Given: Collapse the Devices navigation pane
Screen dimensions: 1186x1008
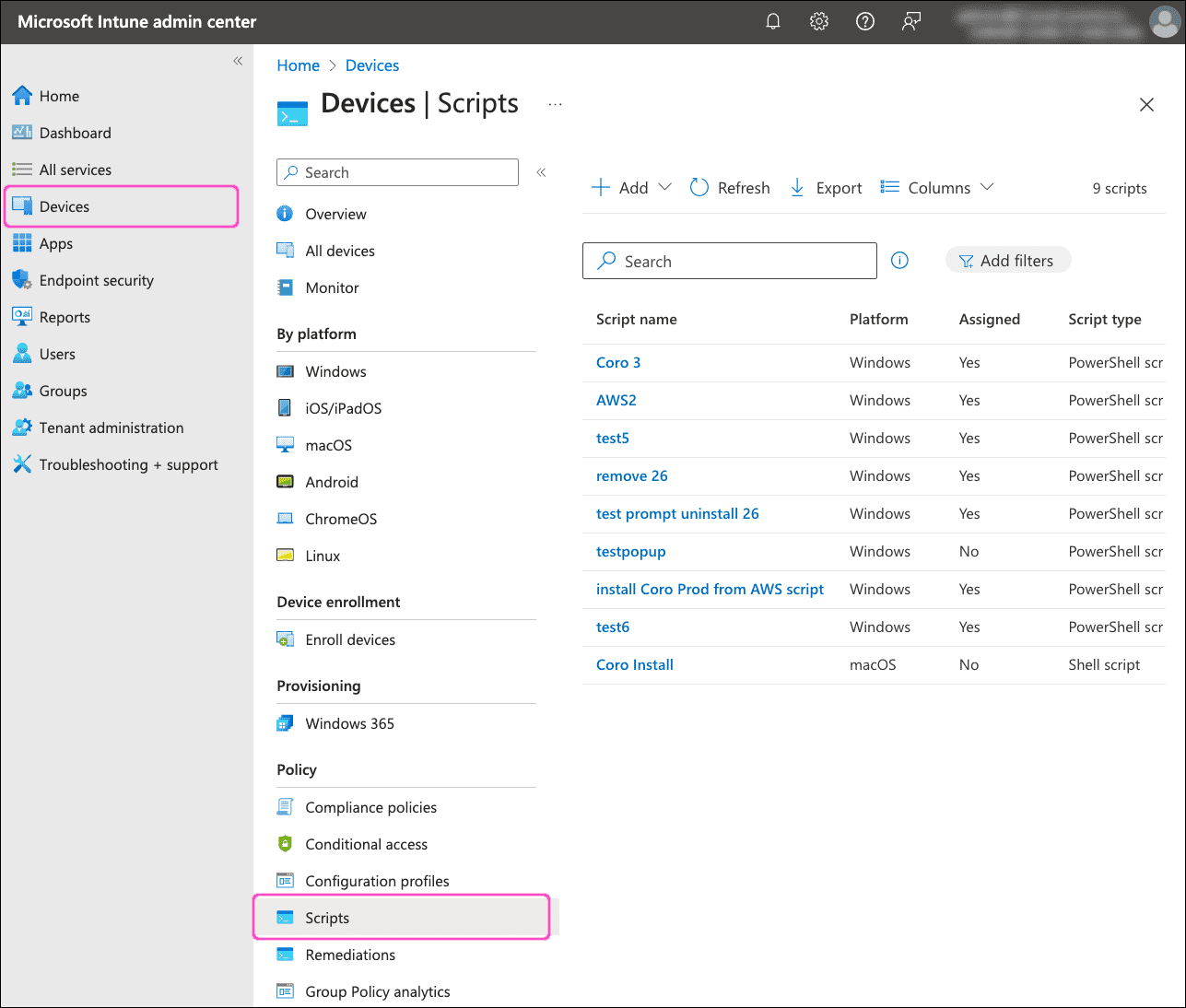Looking at the screenshot, I should (x=541, y=171).
